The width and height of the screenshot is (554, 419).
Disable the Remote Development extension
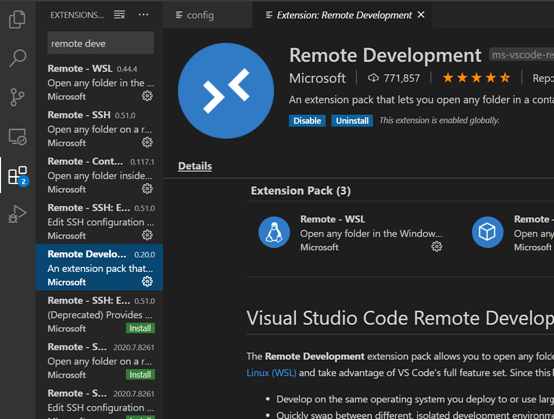click(307, 120)
